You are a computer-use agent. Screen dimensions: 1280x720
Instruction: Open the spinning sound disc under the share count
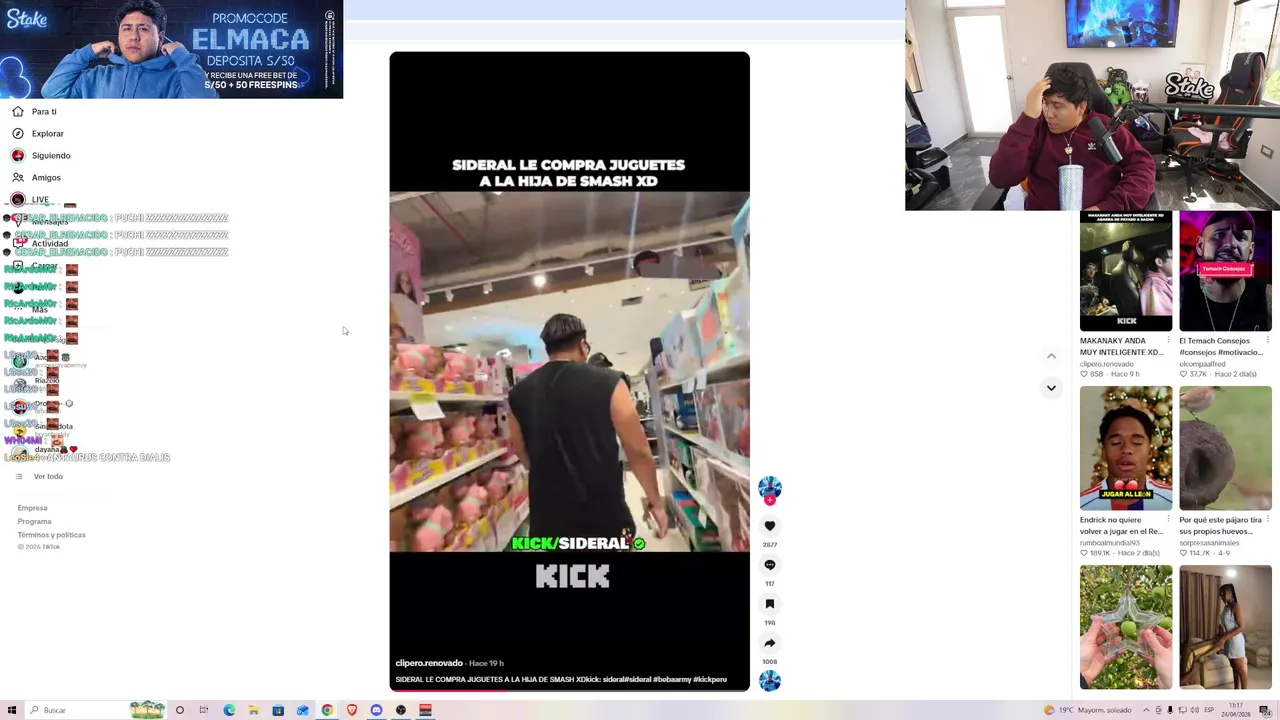pyautogui.click(x=770, y=681)
